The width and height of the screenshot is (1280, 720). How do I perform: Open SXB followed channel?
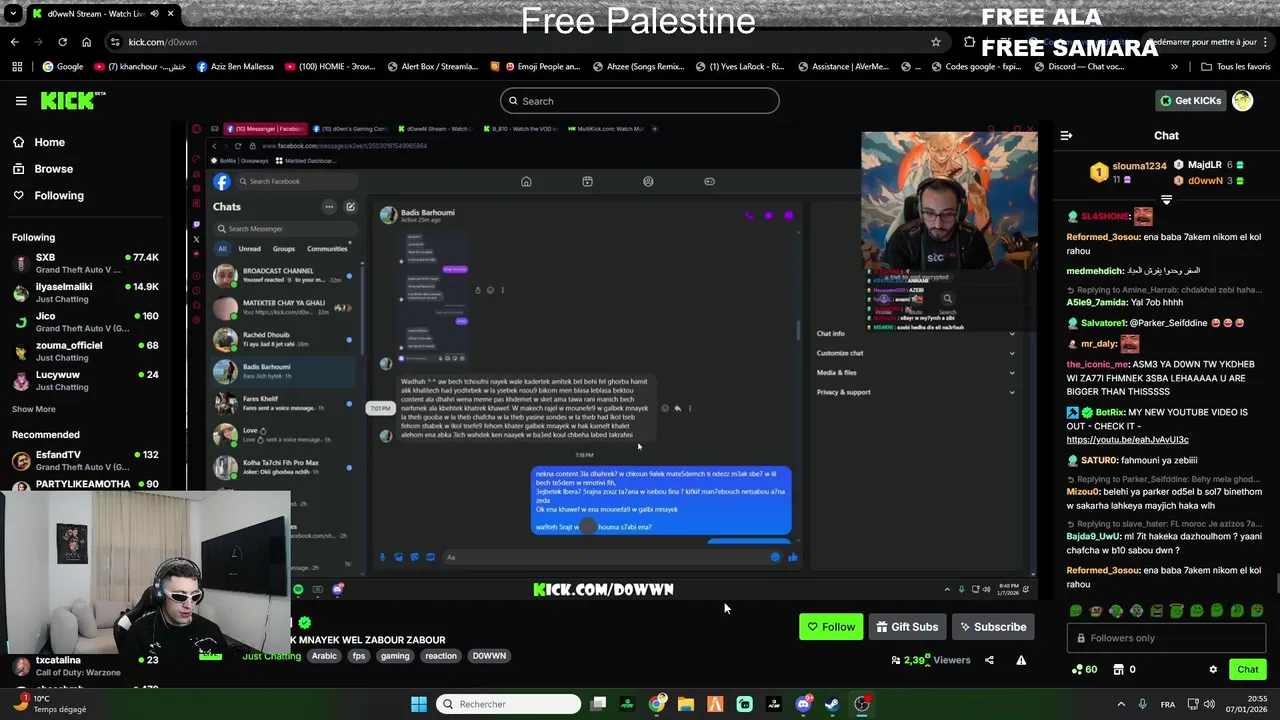coord(85,264)
